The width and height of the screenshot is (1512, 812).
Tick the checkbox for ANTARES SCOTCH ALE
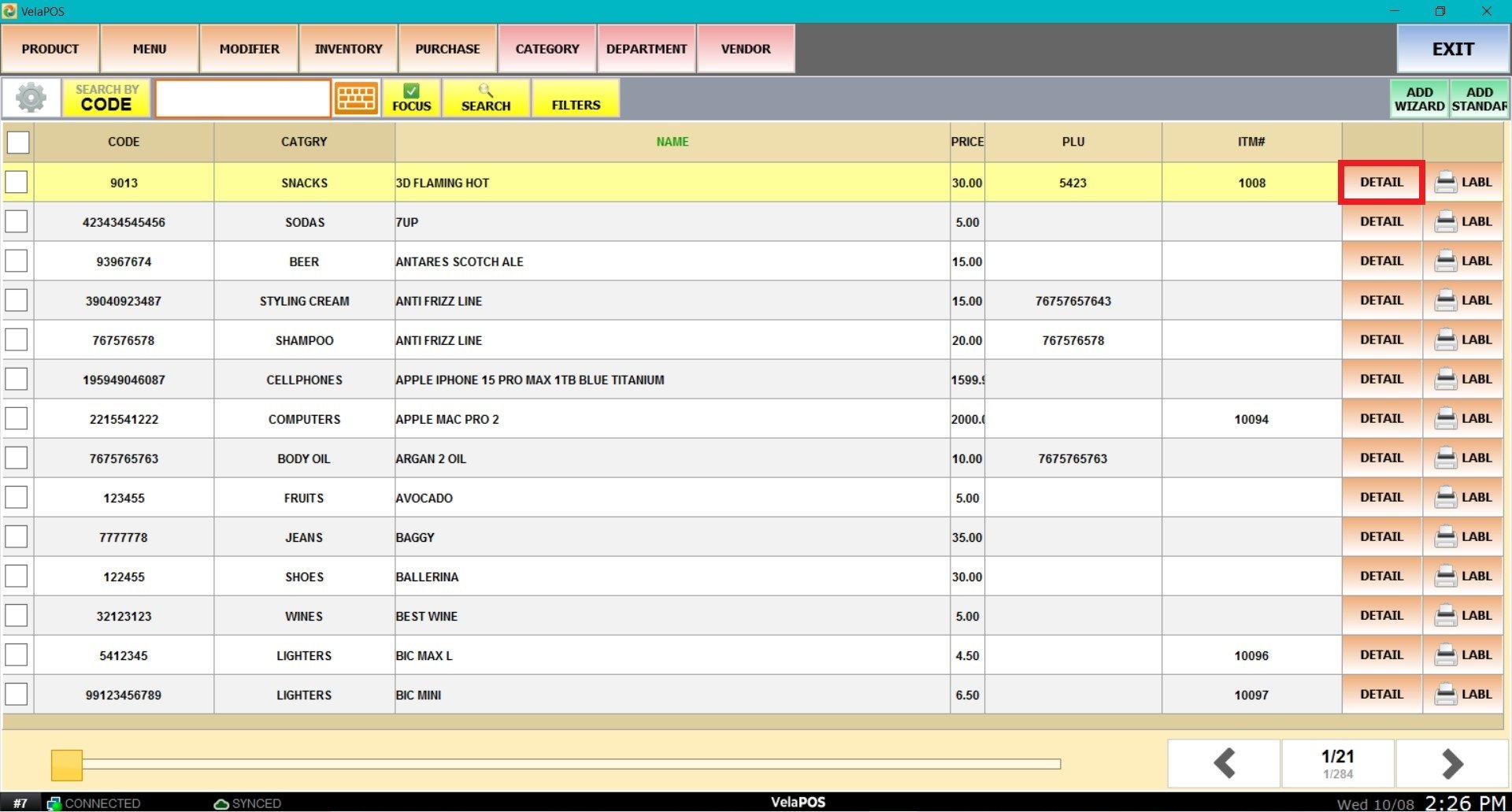coord(17,261)
